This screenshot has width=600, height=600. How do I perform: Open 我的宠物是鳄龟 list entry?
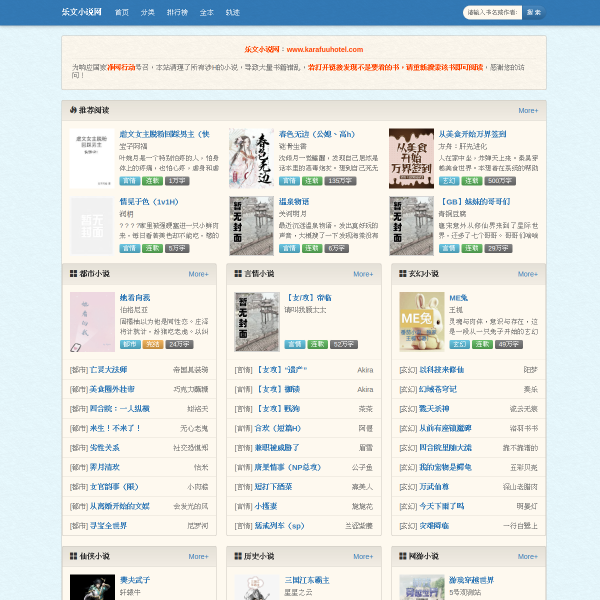pos(445,467)
